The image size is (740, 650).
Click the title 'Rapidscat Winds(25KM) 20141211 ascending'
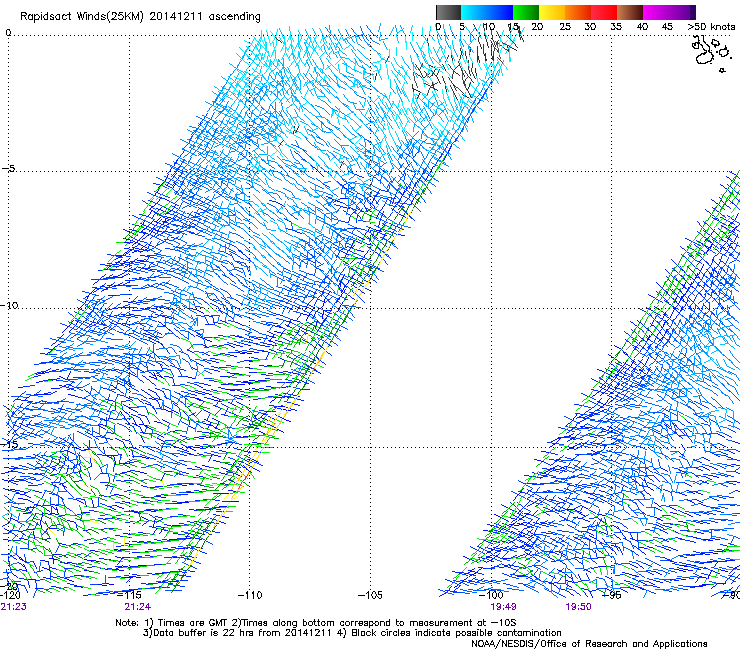tap(140, 16)
